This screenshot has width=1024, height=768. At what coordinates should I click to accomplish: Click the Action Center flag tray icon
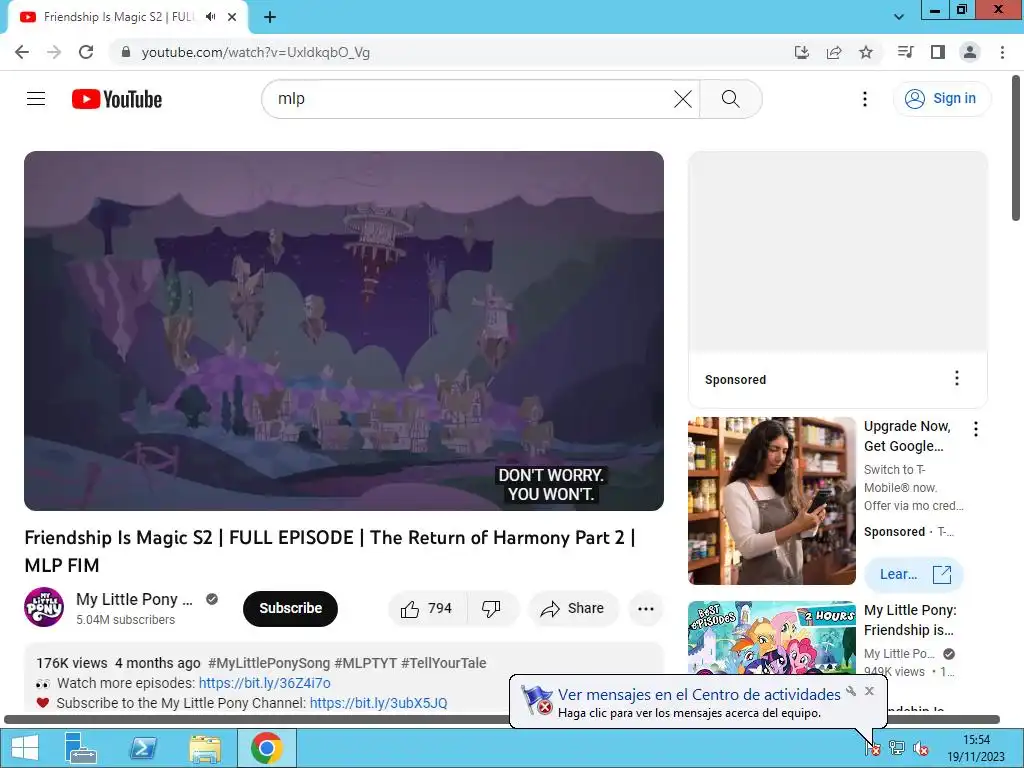872,748
